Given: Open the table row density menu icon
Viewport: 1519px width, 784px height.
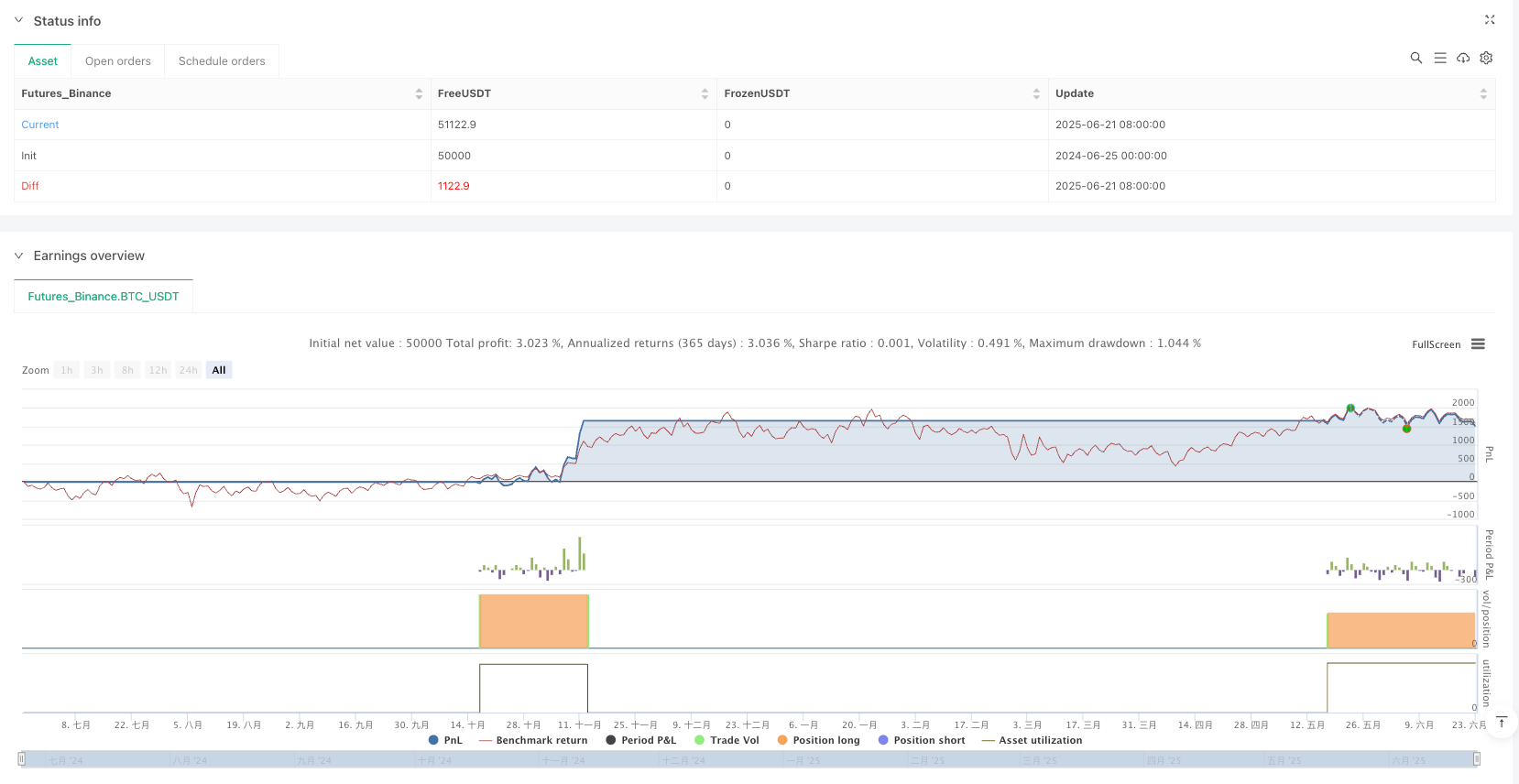Looking at the screenshot, I should pyautogui.click(x=1439, y=58).
